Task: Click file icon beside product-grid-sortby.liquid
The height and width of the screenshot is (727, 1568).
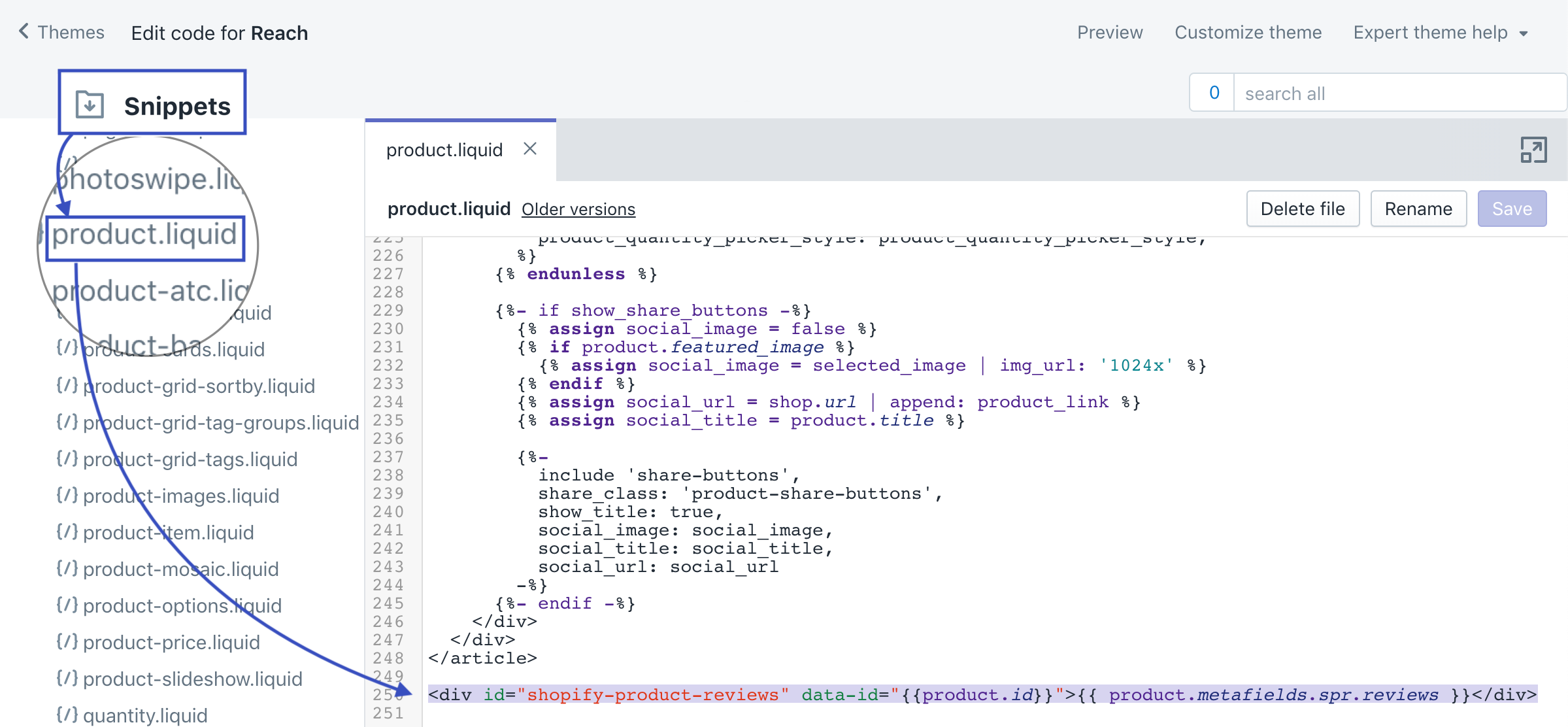Action: click(67, 385)
